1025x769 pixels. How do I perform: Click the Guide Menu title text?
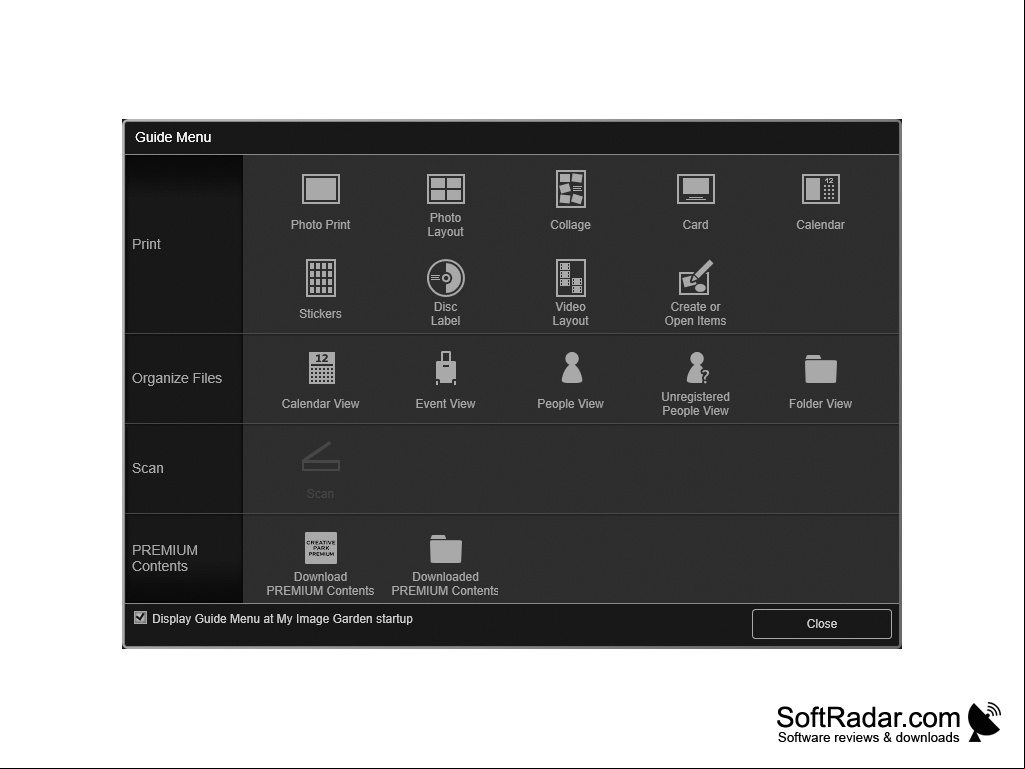[x=173, y=137]
